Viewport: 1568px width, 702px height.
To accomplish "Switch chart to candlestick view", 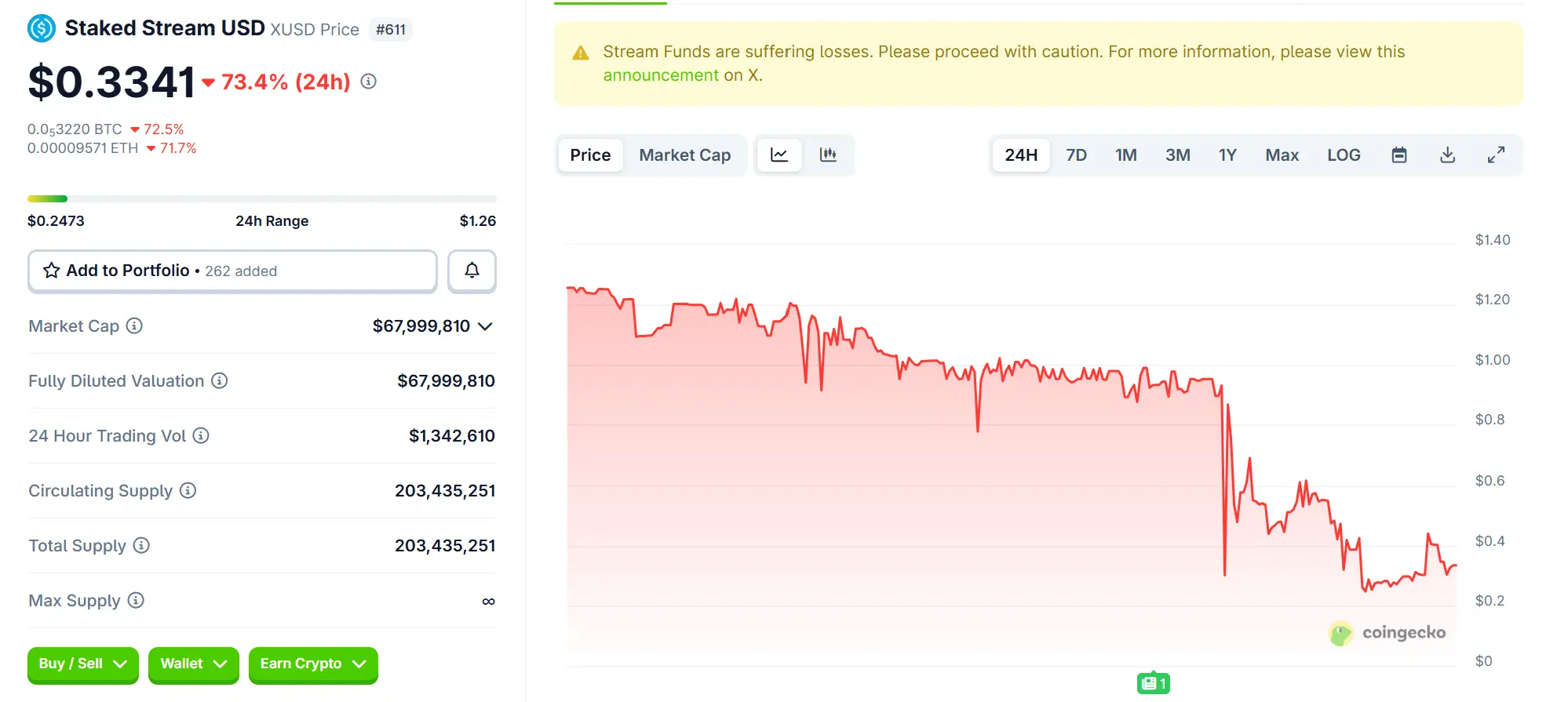I will coord(828,155).
